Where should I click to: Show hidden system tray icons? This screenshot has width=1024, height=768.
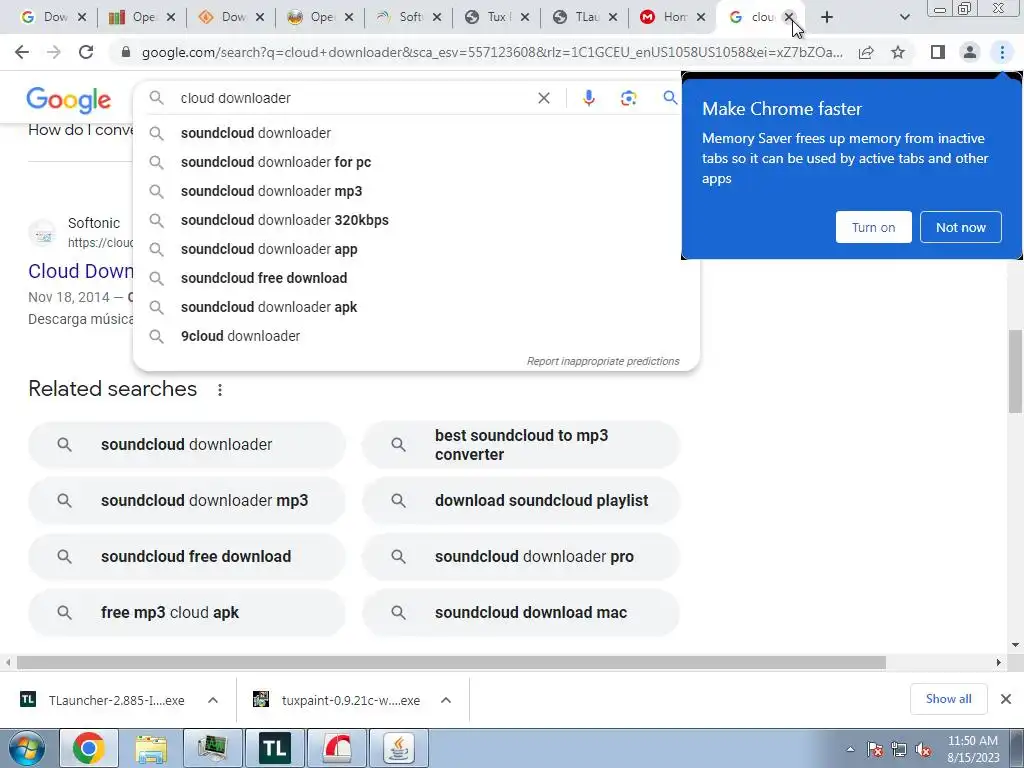(850, 750)
